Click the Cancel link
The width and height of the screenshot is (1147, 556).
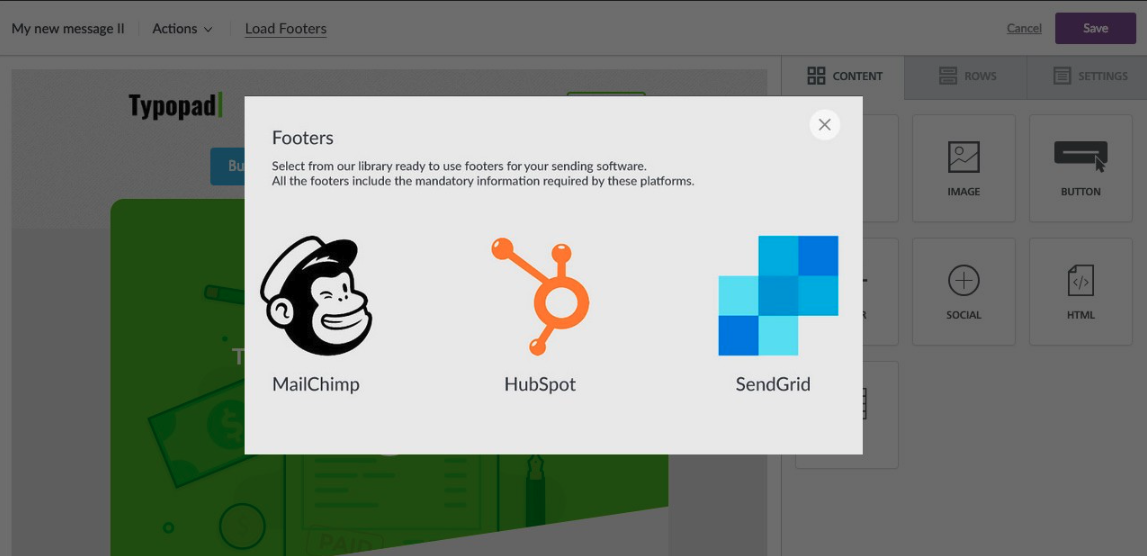[x=1024, y=29]
